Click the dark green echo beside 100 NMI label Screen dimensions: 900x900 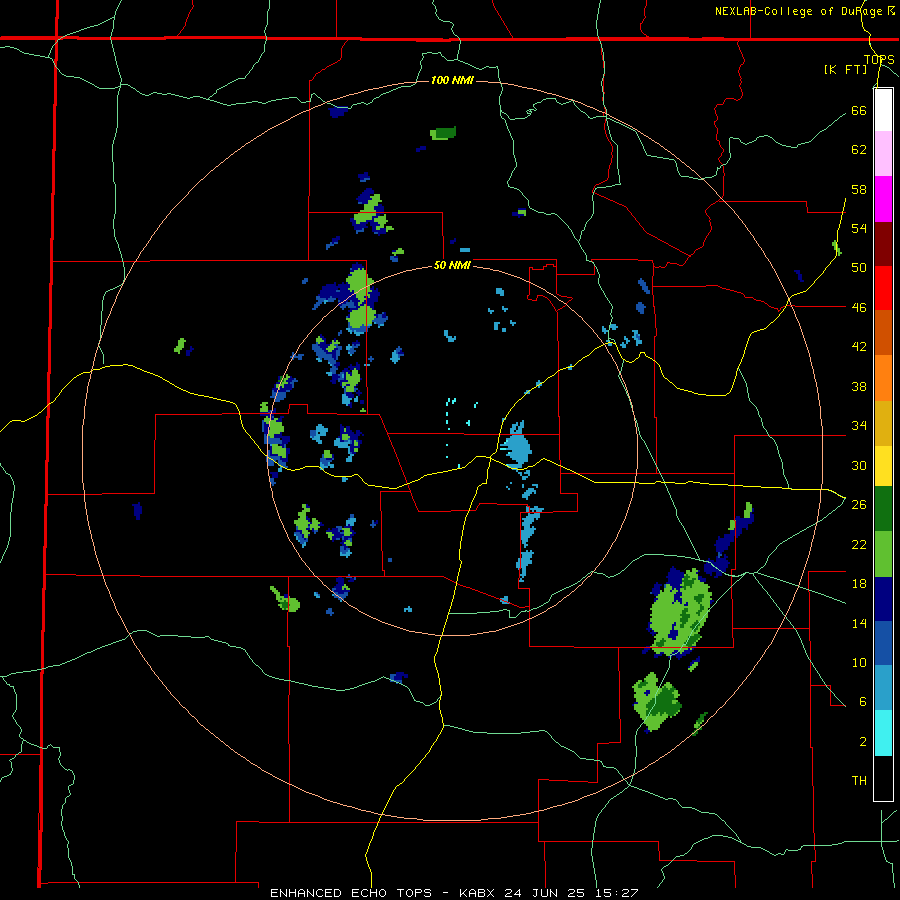click(x=444, y=133)
